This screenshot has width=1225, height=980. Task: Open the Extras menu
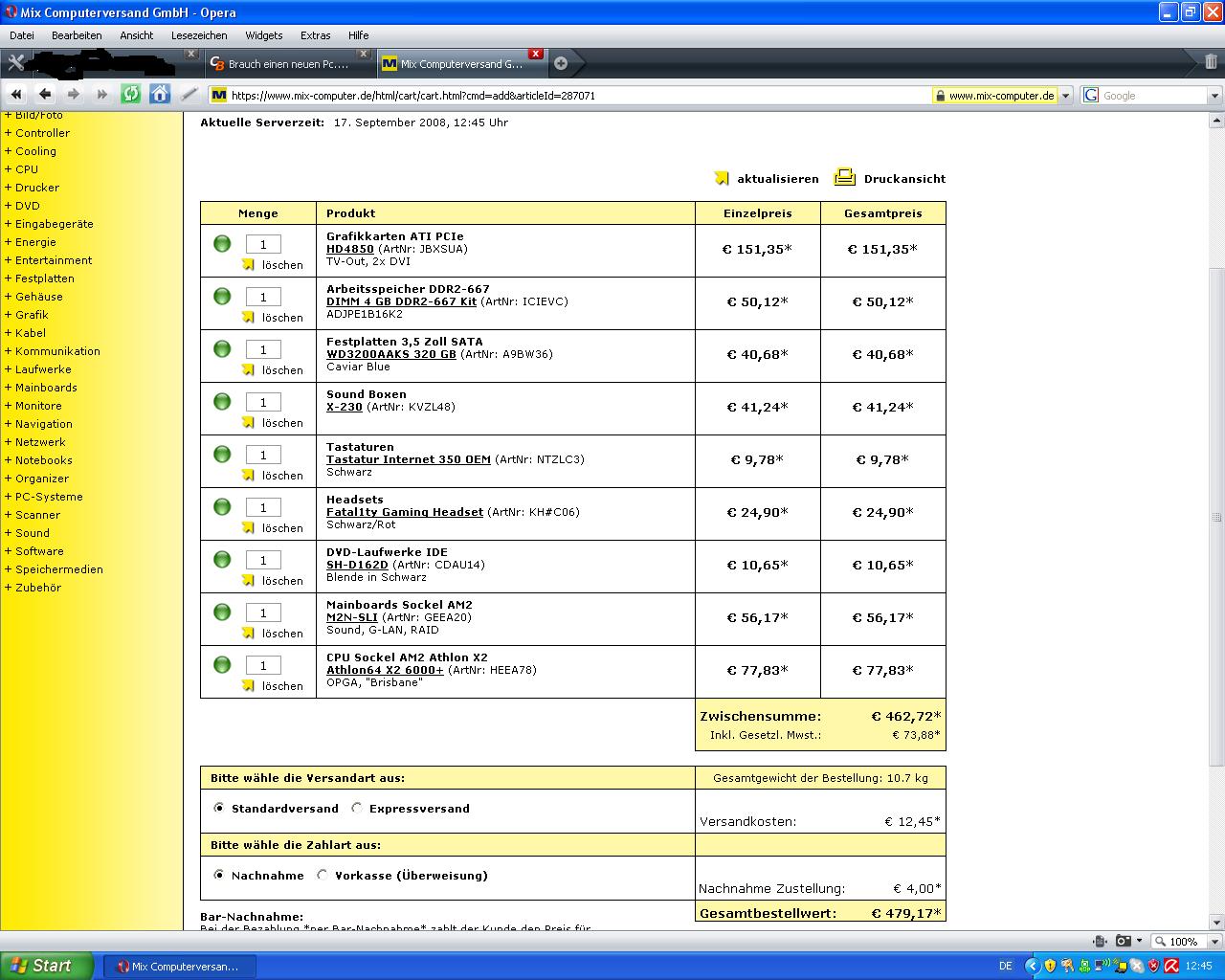315,35
